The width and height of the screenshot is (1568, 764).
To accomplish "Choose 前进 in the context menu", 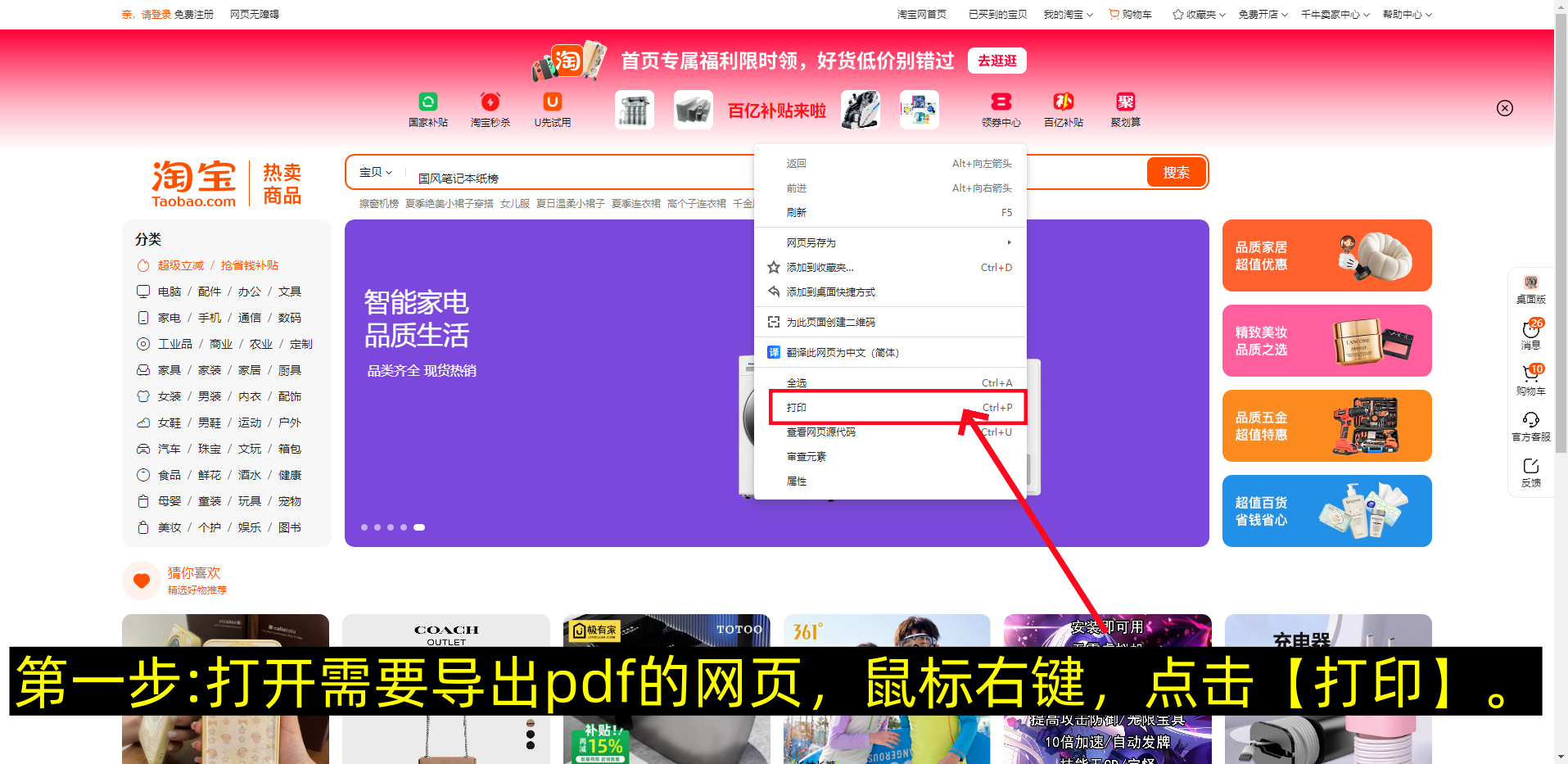I will tap(890, 188).
